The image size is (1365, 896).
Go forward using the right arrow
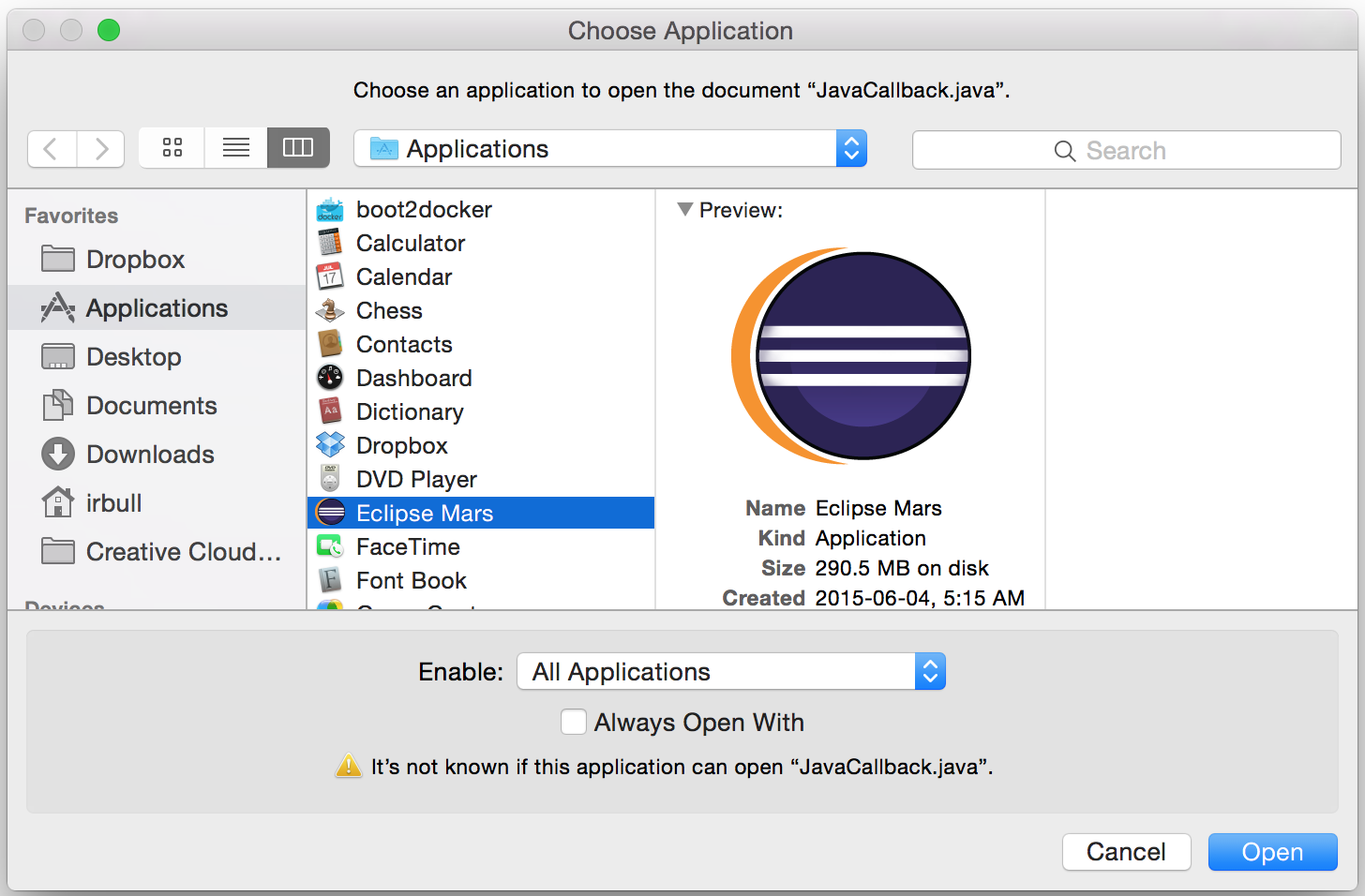101,149
